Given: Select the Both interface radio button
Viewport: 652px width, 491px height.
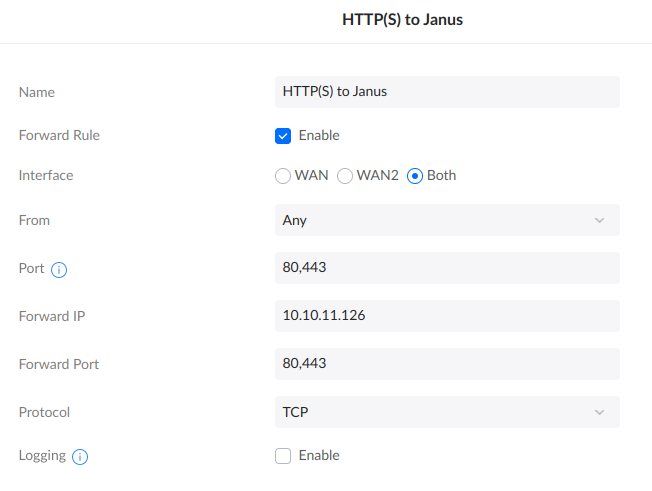Looking at the screenshot, I should pos(415,176).
